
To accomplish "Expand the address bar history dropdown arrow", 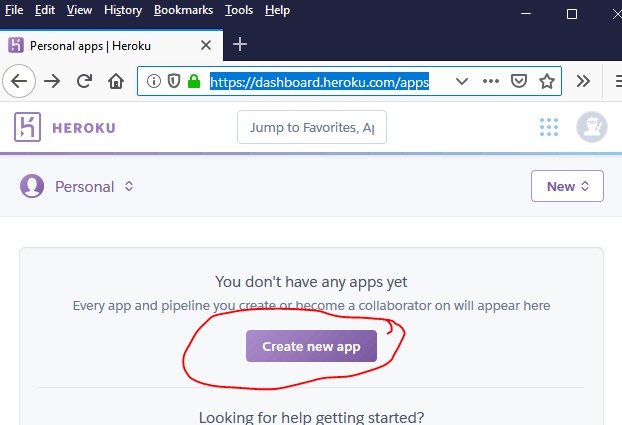I will pos(462,81).
